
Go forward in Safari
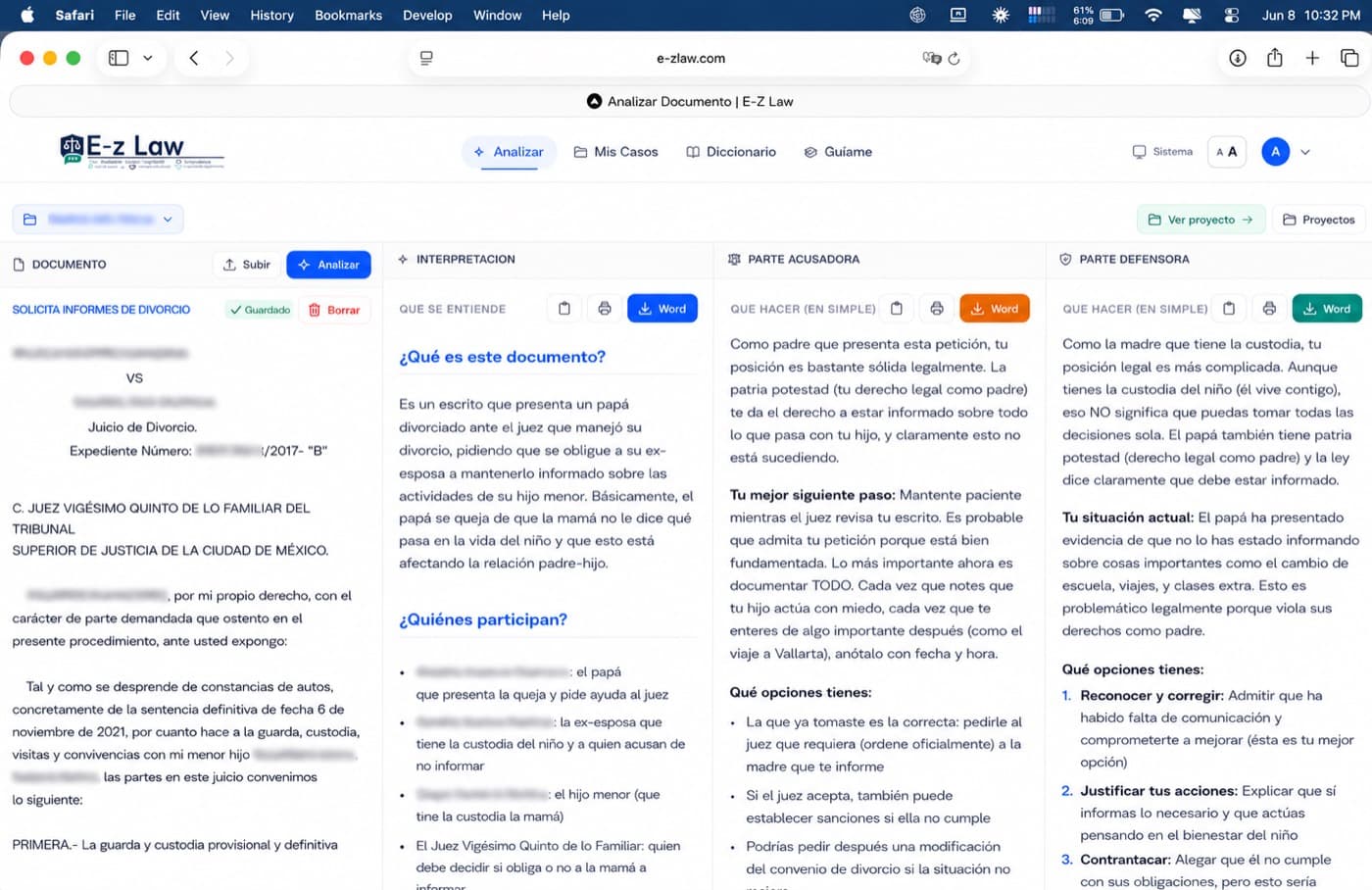click(229, 58)
